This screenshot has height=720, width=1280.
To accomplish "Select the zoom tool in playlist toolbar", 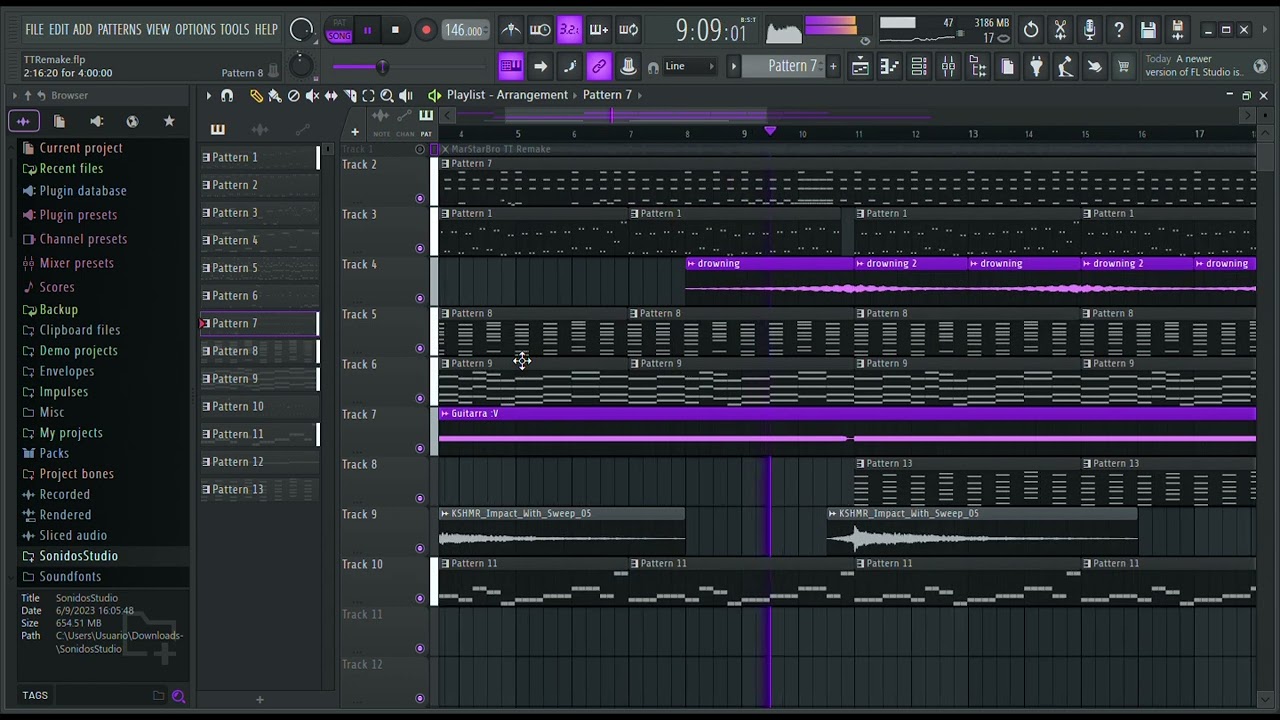I will pyautogui.click(x=387, y=95).
